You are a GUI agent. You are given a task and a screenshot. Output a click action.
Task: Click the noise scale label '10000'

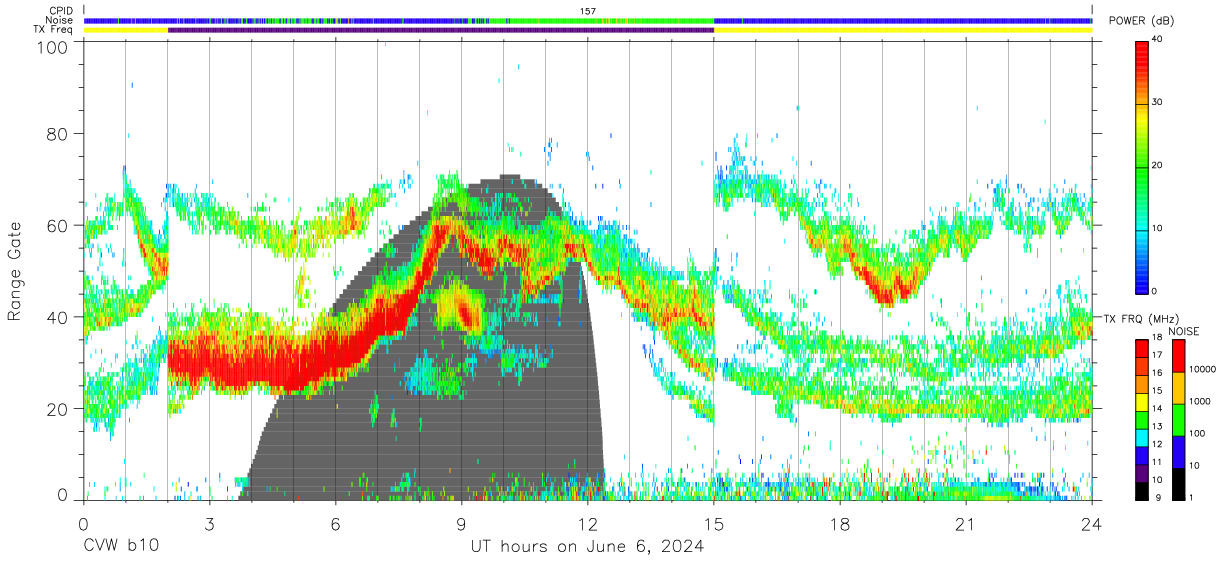(1202, 370)
